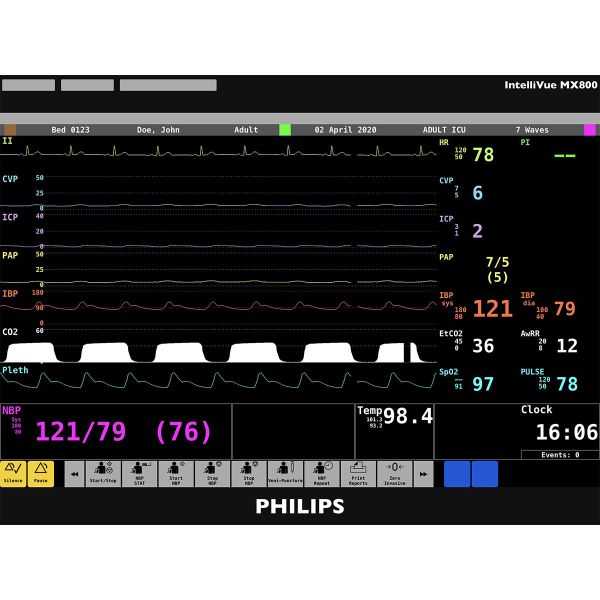Click the Bed 0123 label
The image size is (600, 600).
coord(70,130)
